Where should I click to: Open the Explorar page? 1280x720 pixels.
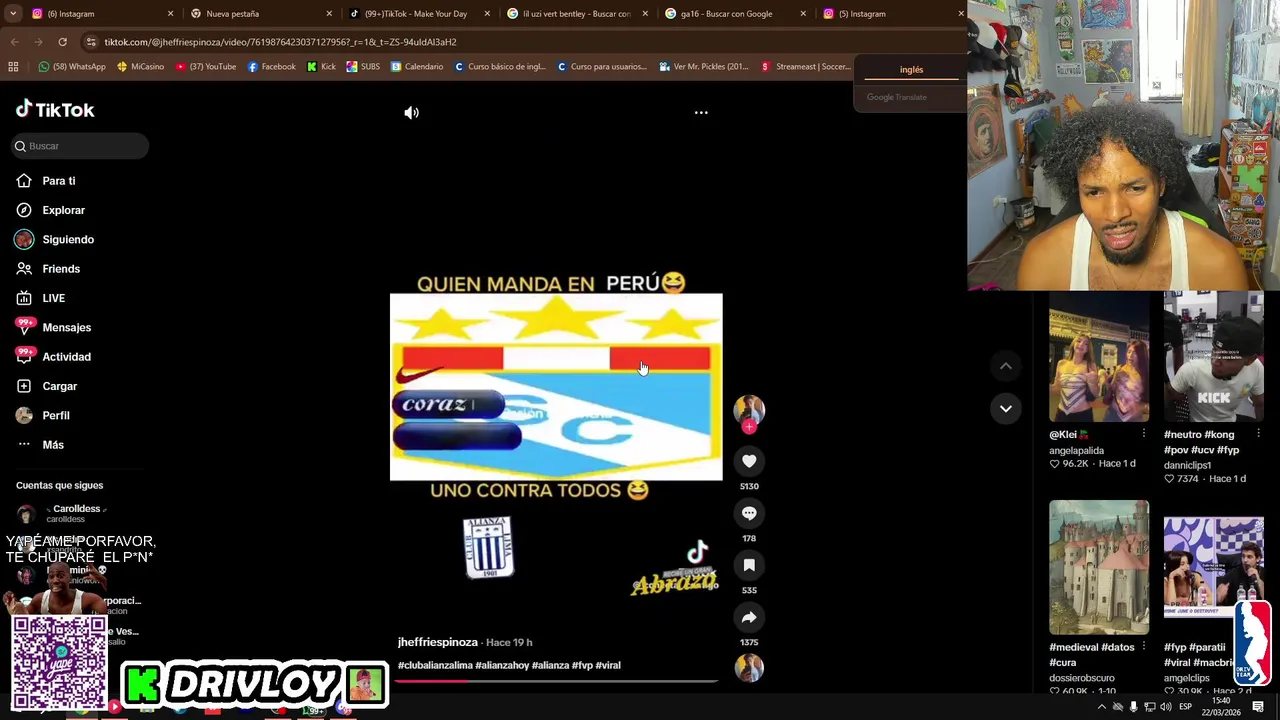[63, 210]
